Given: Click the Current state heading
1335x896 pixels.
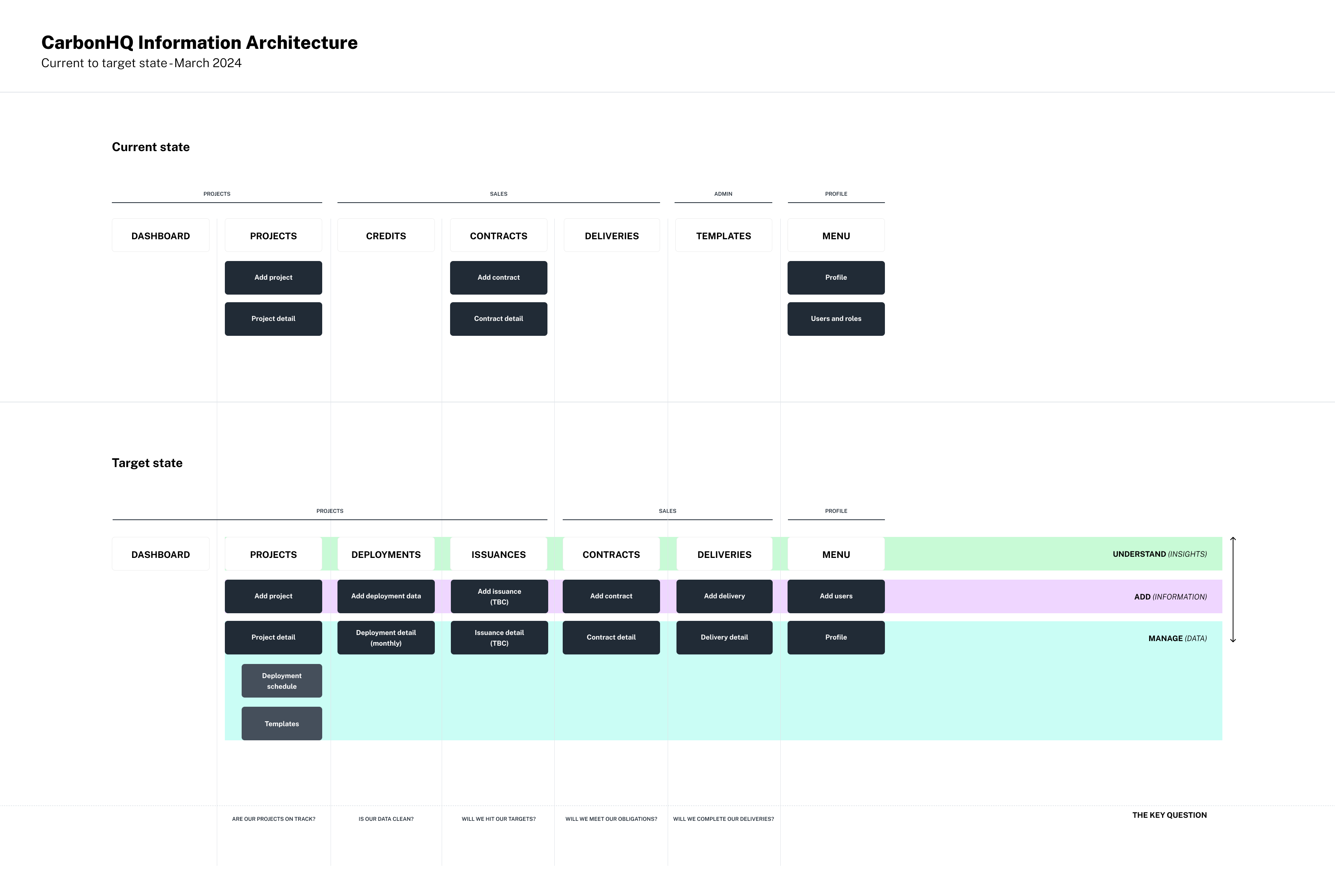Looking at the screenshot, I should pos(151,147).
